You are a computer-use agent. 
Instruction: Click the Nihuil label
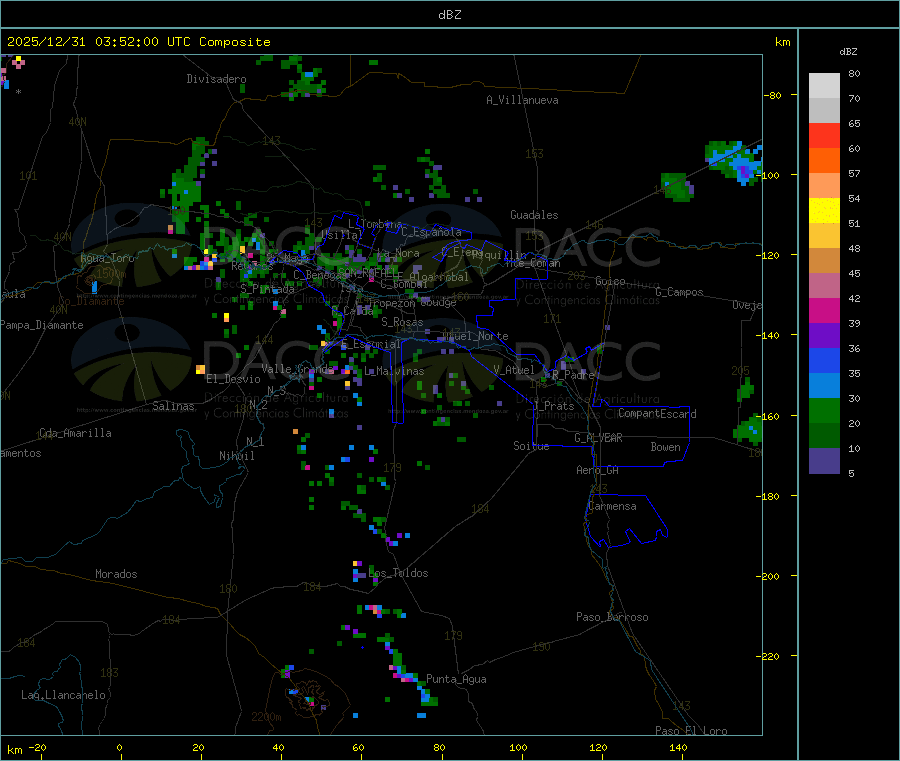[237, 456]
